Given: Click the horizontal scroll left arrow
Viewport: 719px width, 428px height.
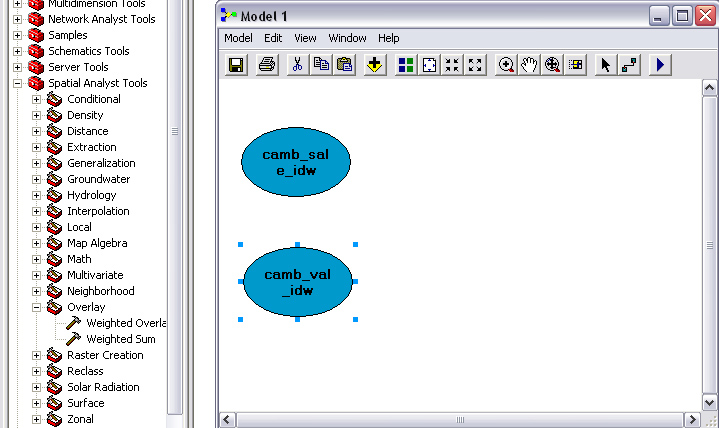Looking at the screenshot, I should (x=227, y=420).
